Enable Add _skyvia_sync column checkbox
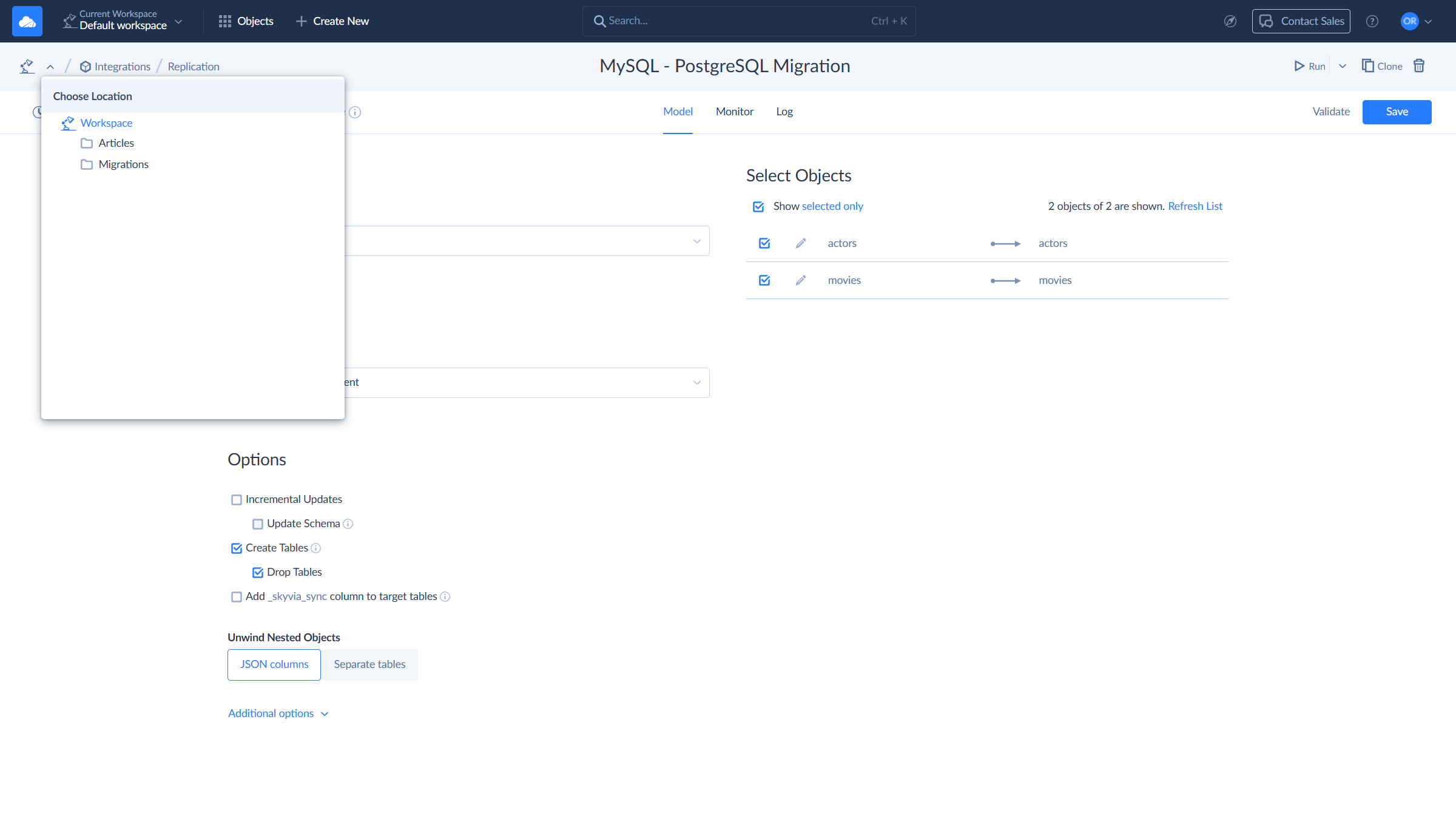The width and height of the screenshot is (1456, 819). [x=237, y=597]
